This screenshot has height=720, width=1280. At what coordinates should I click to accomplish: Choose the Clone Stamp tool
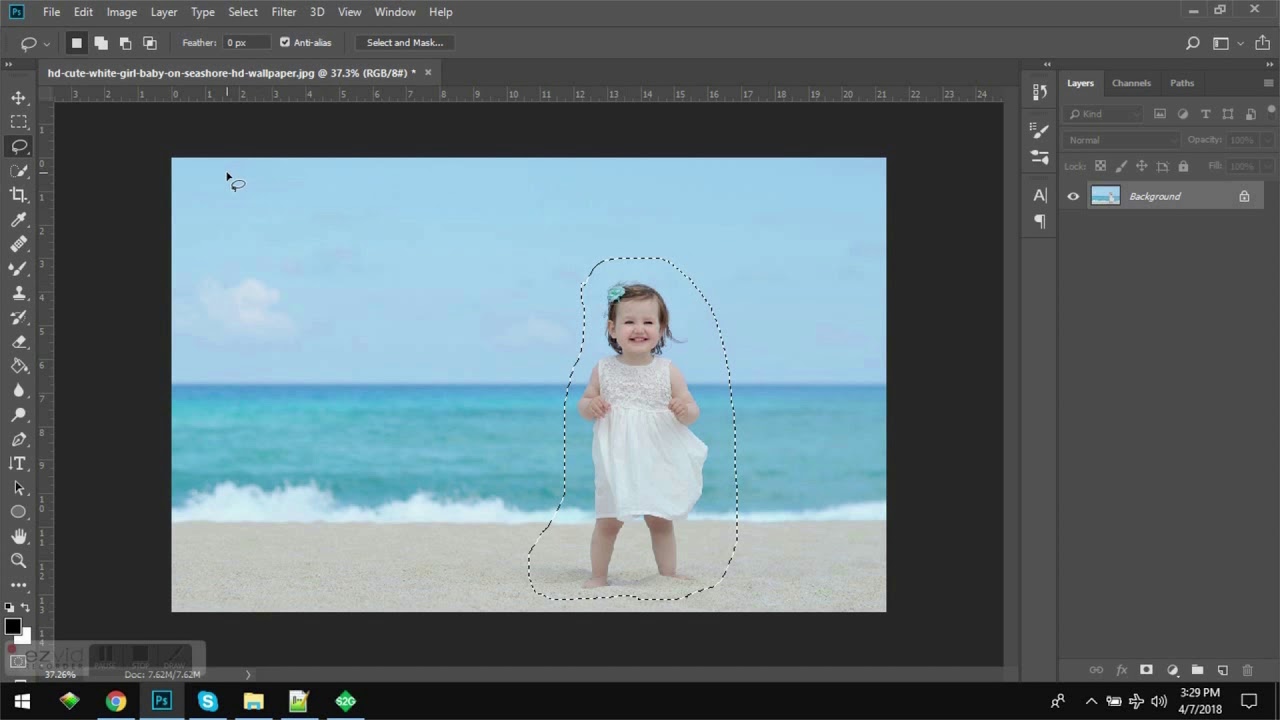coord(18,293)
